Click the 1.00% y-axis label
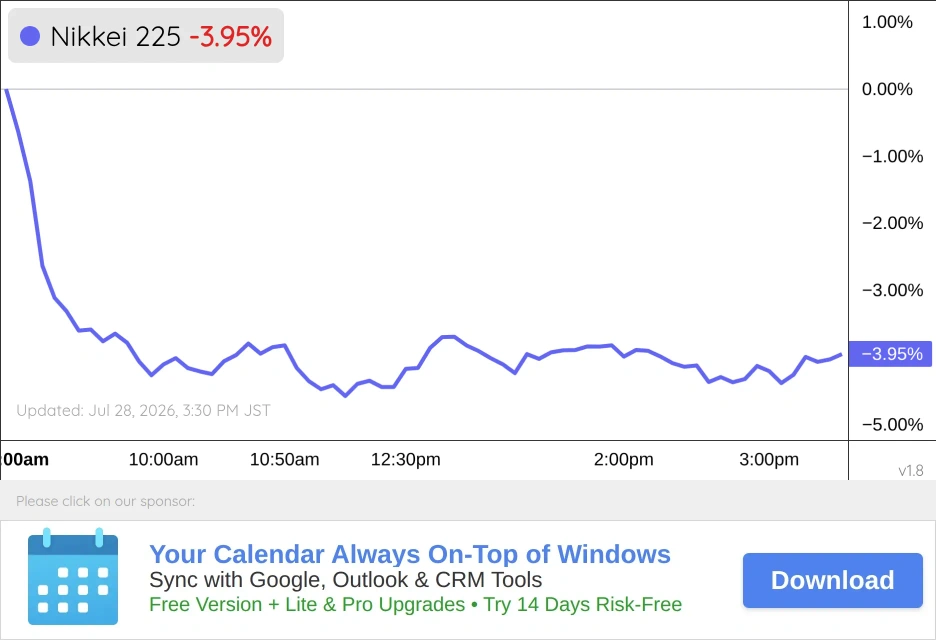The width and height of the screenshot is (936, 640). click(887, 22)
